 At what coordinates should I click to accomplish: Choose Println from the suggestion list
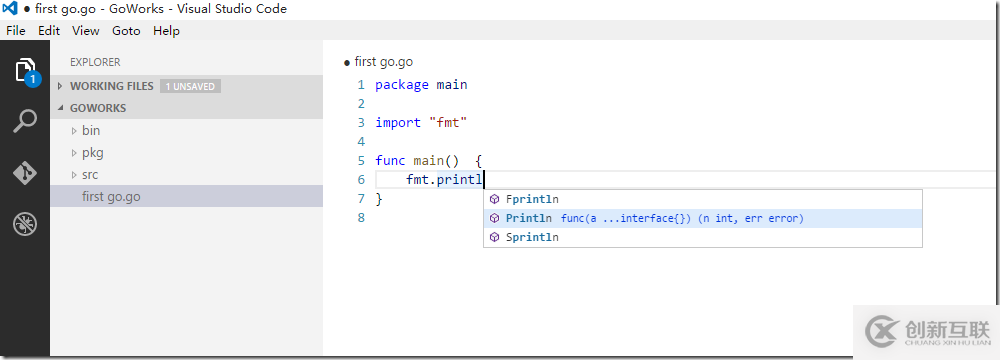pyautogui.click(x=703, y=218)
